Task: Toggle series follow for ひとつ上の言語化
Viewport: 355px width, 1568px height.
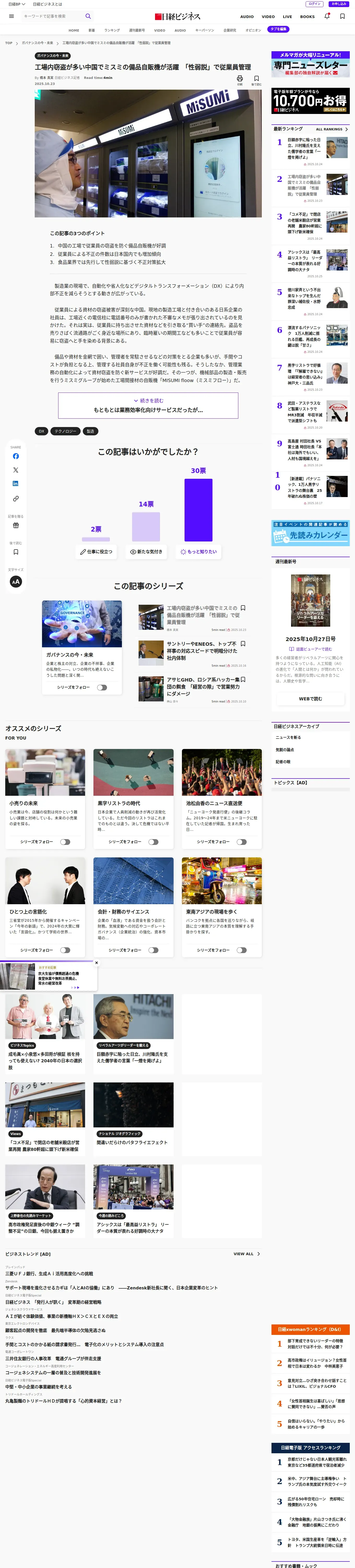Action: [x=65, y=950]
